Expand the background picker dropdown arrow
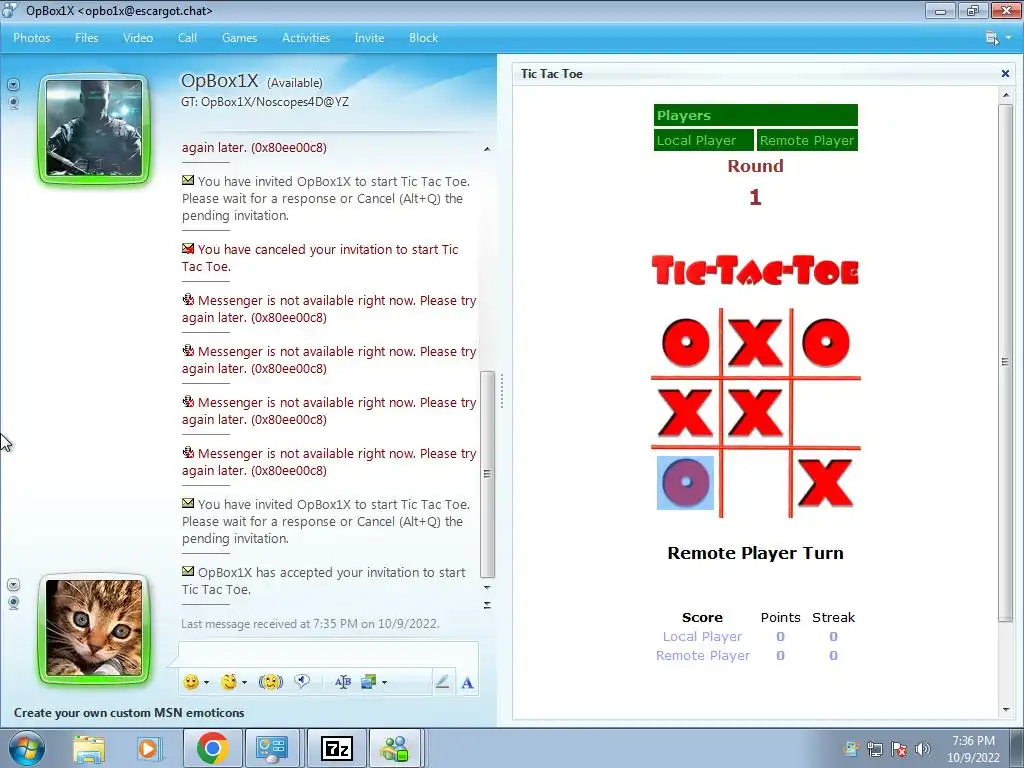The width and height of the screenshot is (1024, 768). [384, 683]
